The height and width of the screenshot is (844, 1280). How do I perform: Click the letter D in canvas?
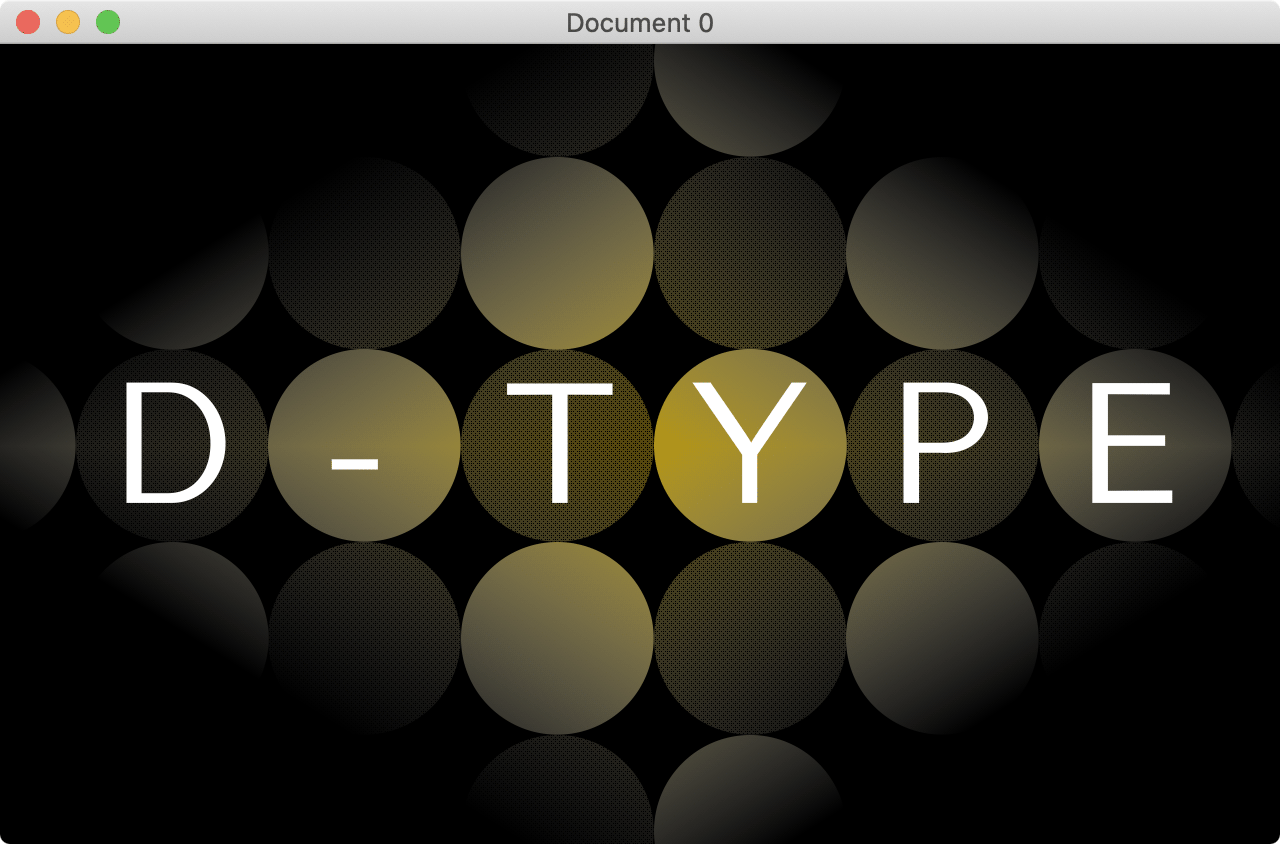point(174,444)
